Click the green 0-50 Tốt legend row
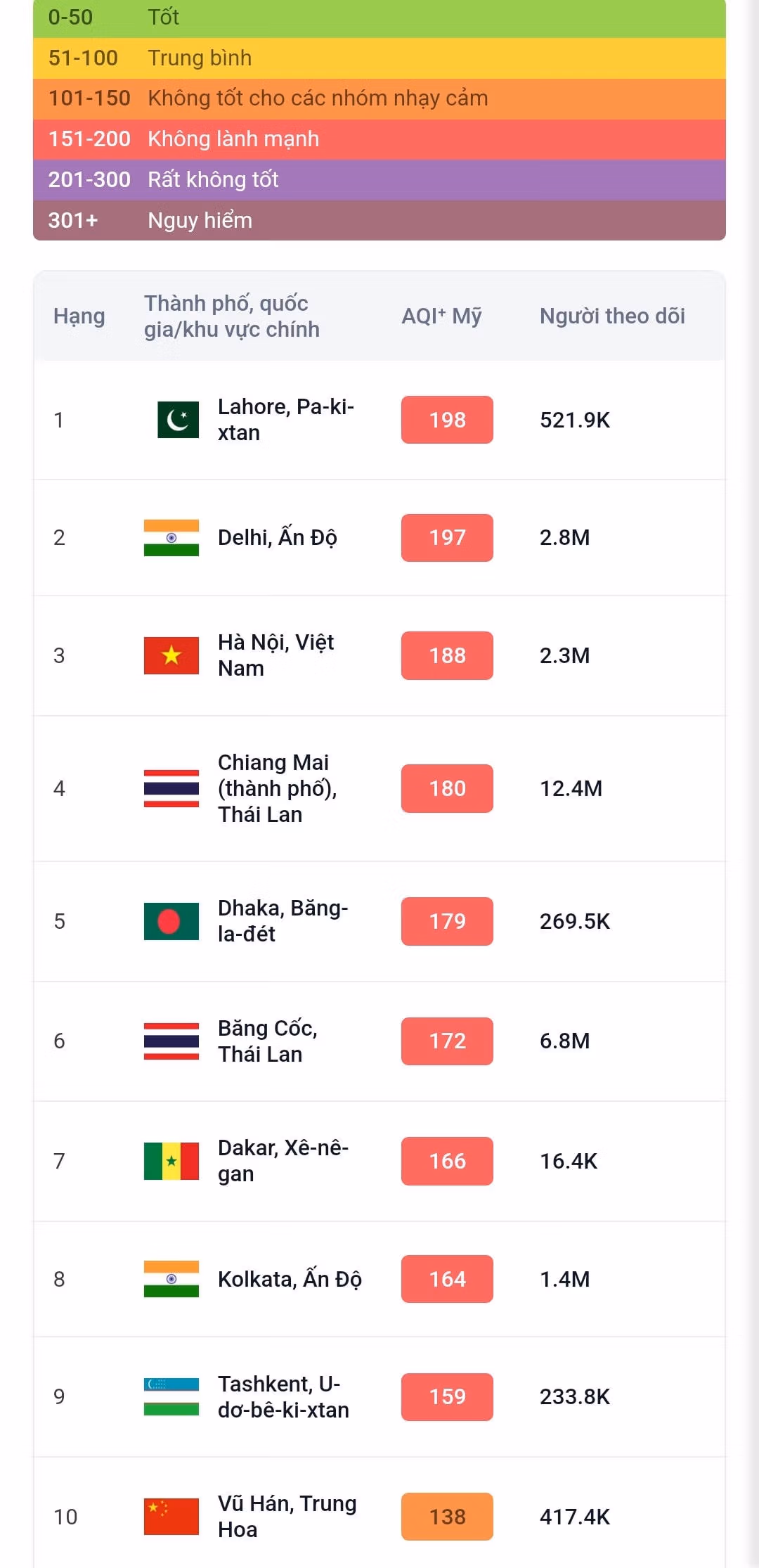Image resolution: width=759 pixels, height=1568 pixels. 379,18
